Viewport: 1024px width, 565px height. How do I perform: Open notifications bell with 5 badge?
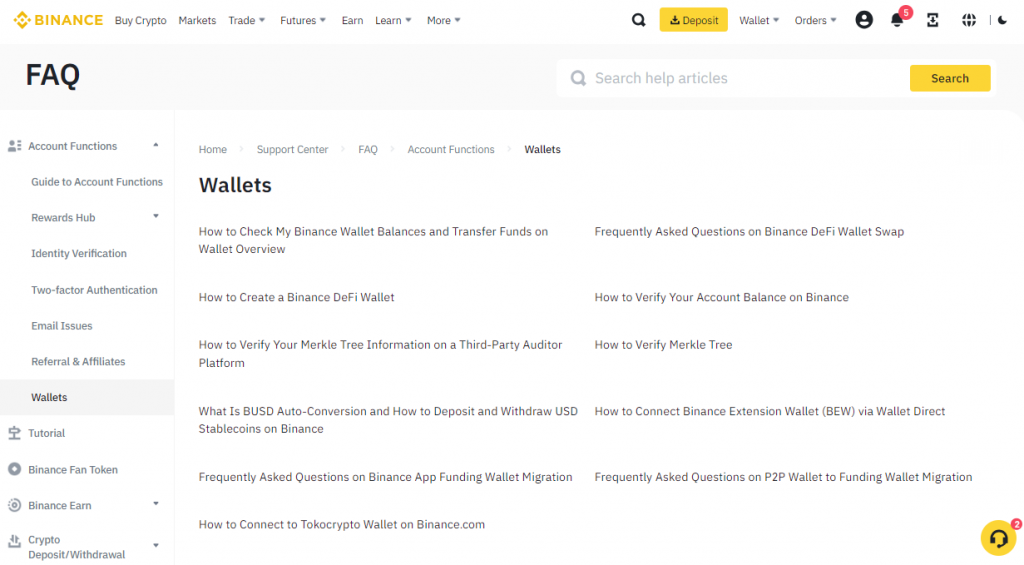tap(897, 20)
